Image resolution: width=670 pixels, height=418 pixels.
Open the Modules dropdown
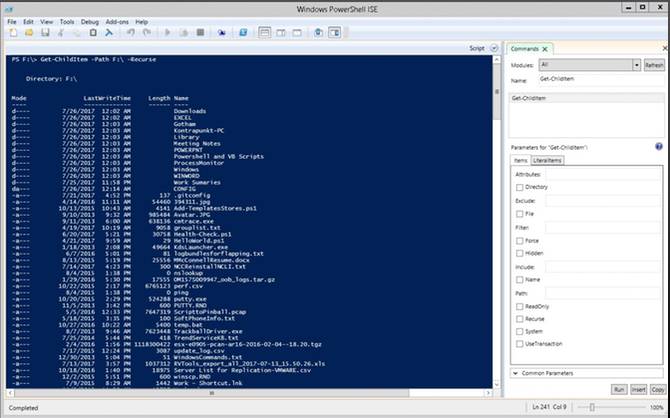pos(590,65)
